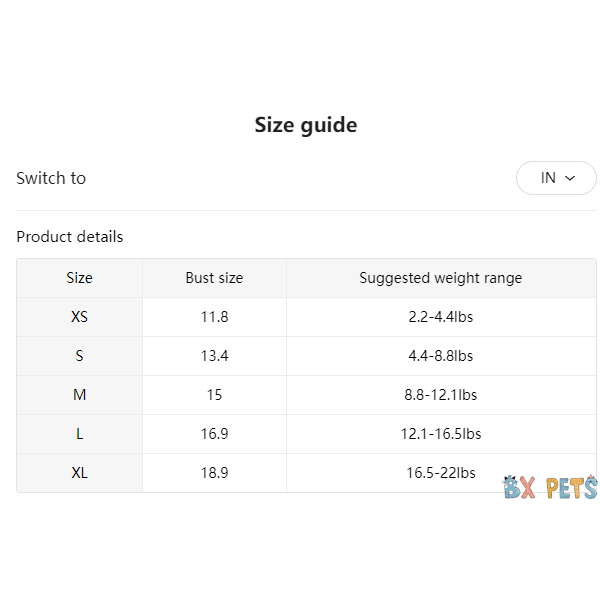Click bust size value 11.8
The width and height of the screenshot is (600, 600).
click(x=214, y=317)
